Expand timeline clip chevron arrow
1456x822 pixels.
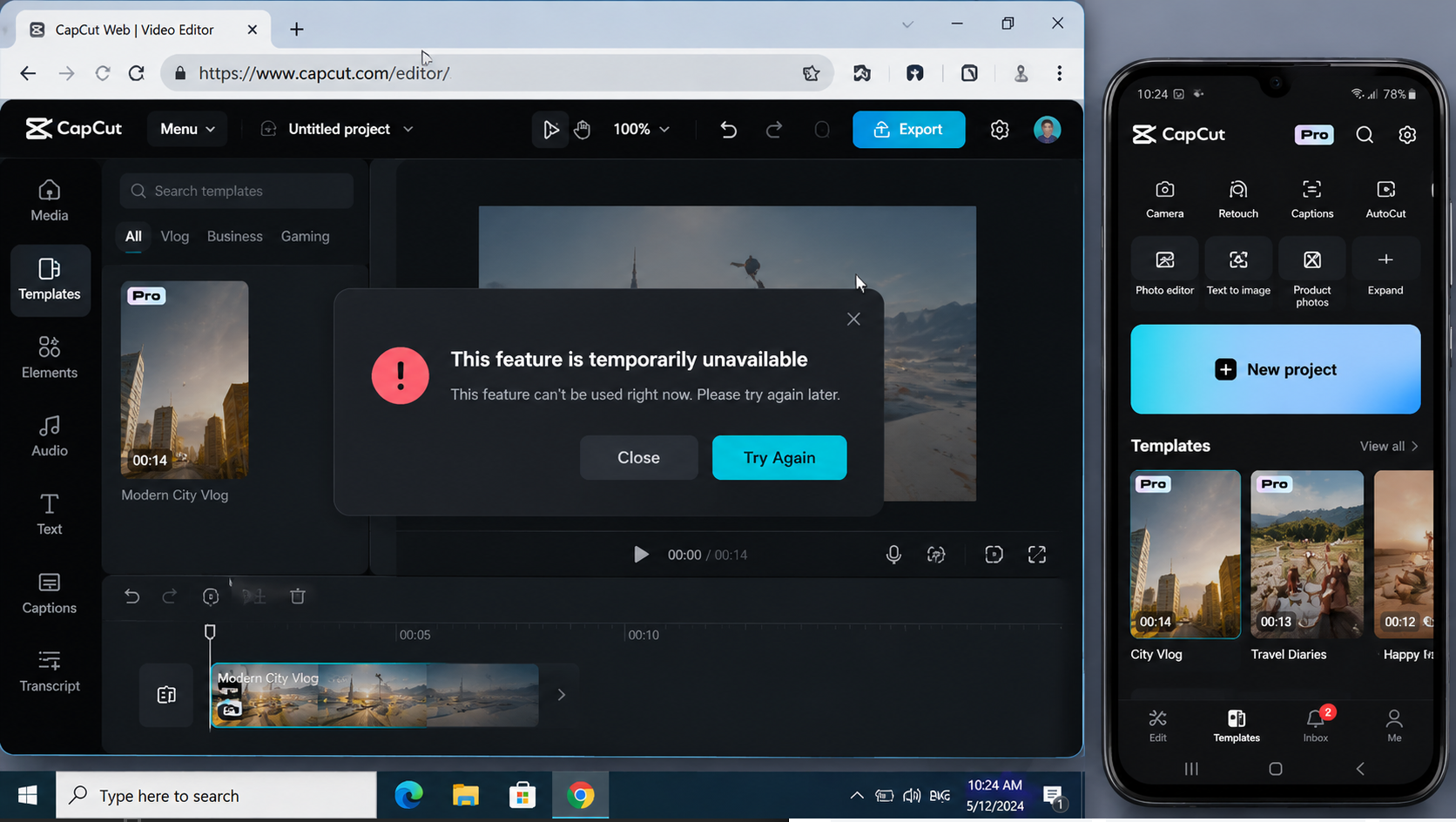tap(562, 695)
